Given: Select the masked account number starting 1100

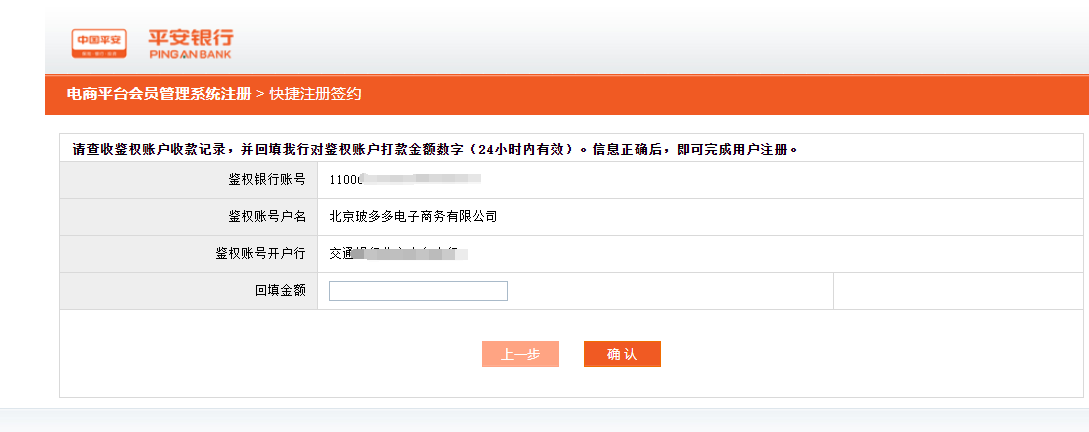Looking at the screenshot, I should click(x=405, y=179).
